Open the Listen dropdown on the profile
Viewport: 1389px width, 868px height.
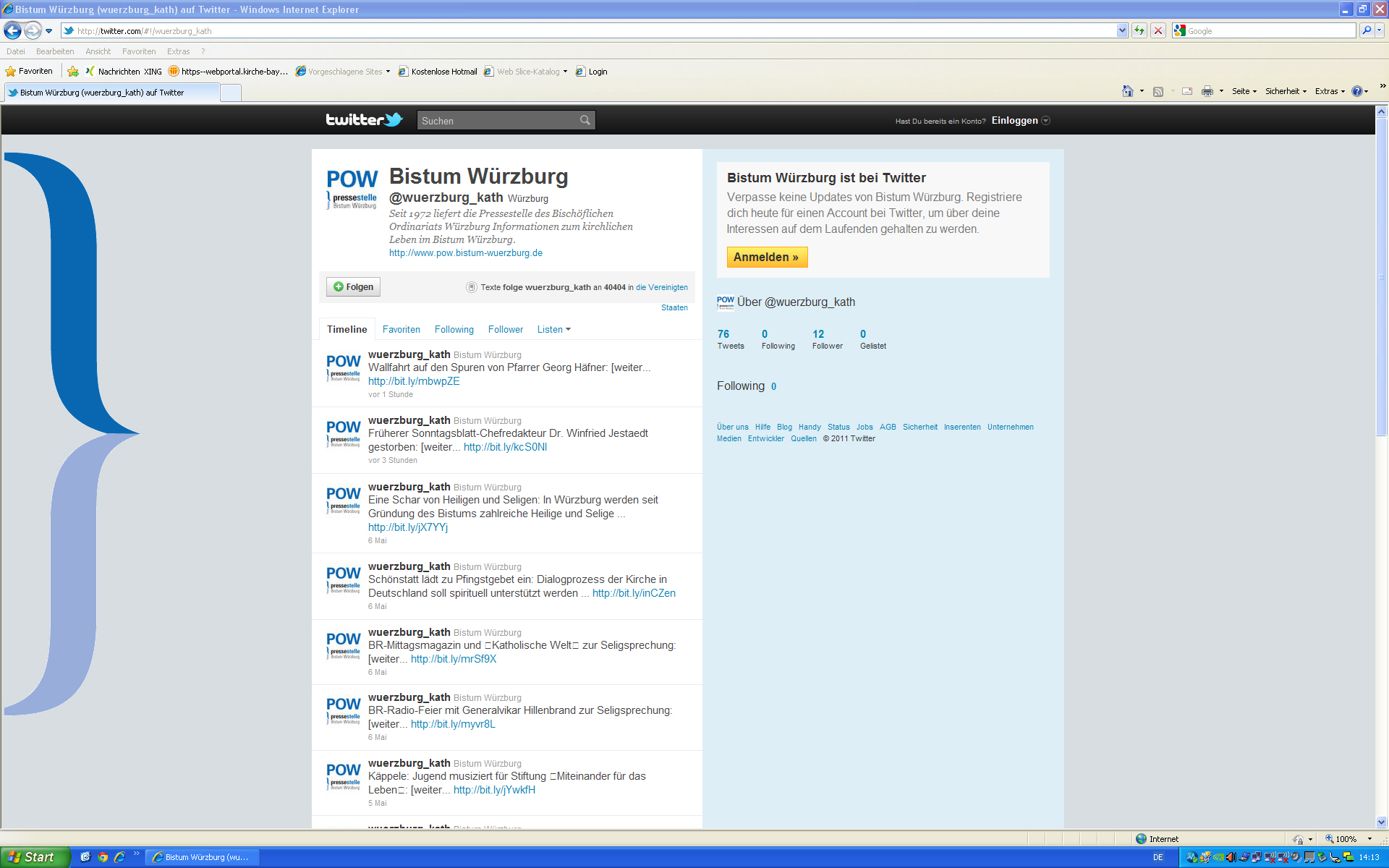pos(553,330)
